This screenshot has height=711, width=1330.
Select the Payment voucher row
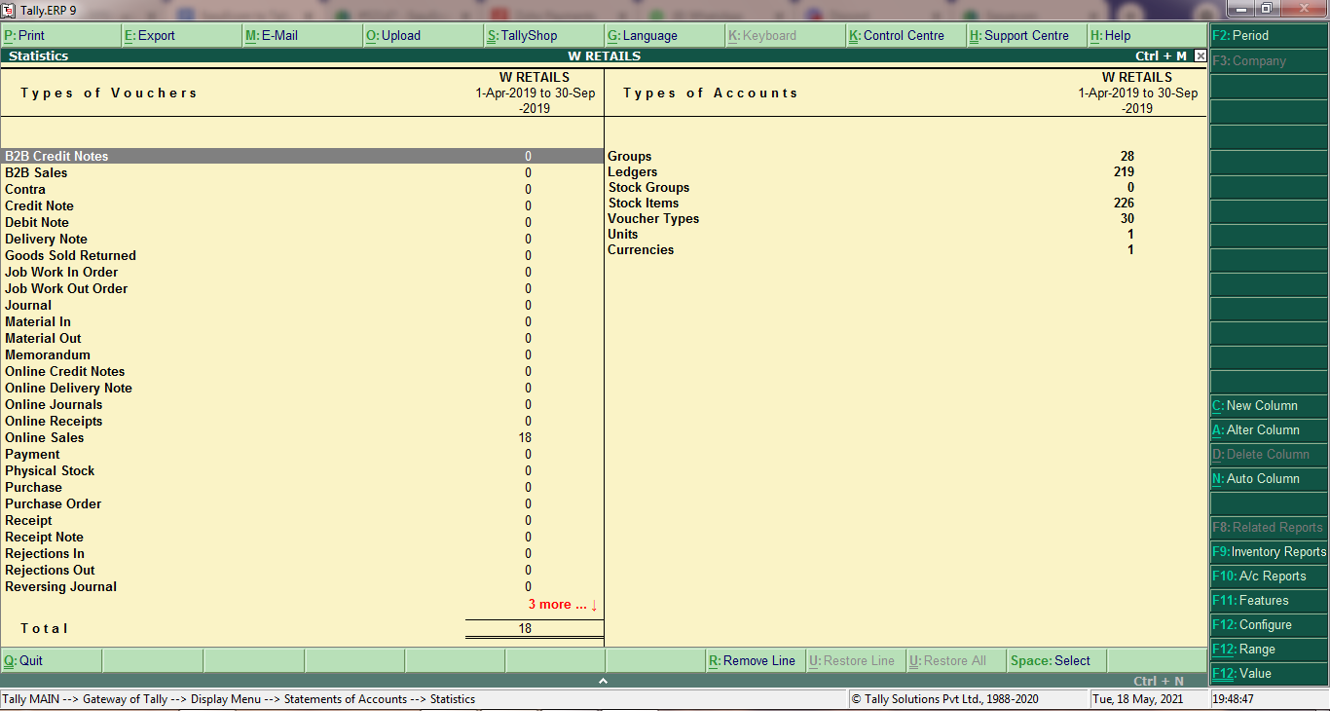[x=302, y=454]
